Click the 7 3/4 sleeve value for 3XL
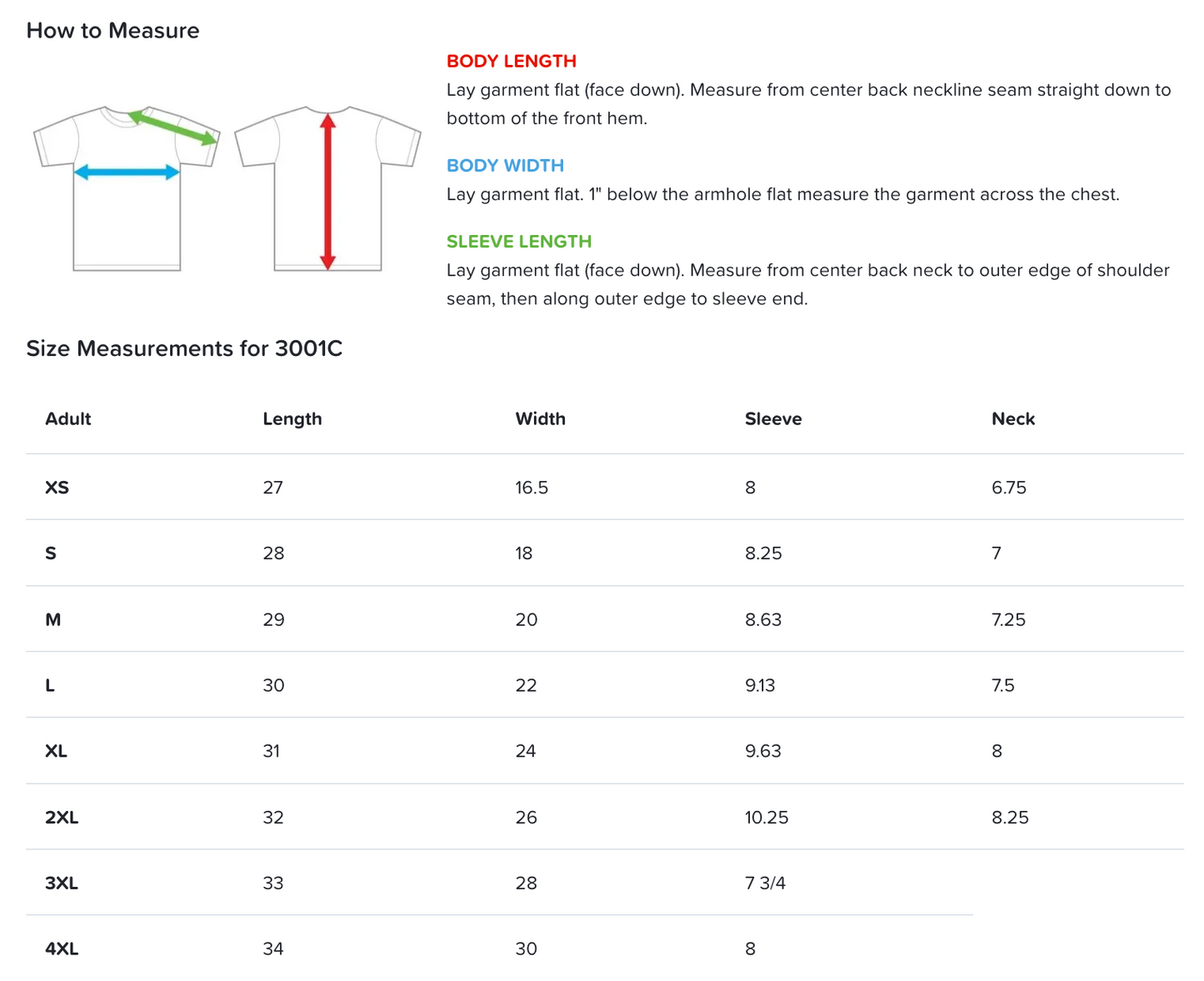 tap(765, 883)
